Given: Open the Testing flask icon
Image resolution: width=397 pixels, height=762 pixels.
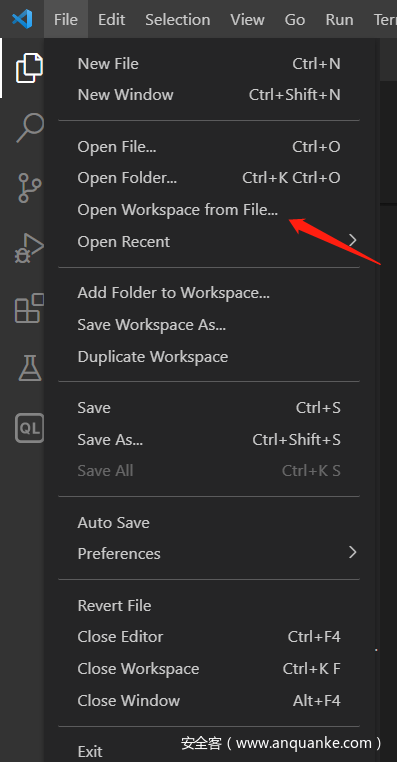Looking at the screenshot, I should click(30, 368).
